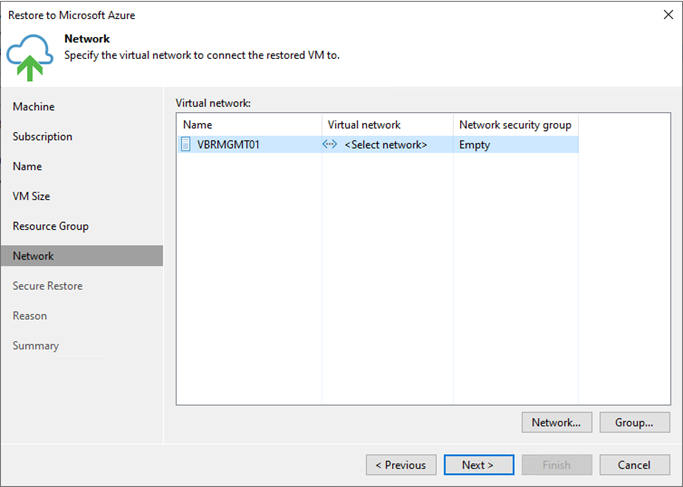Click the Group... button
Screen dimensions: 683x487
click(x=634, y=423)
